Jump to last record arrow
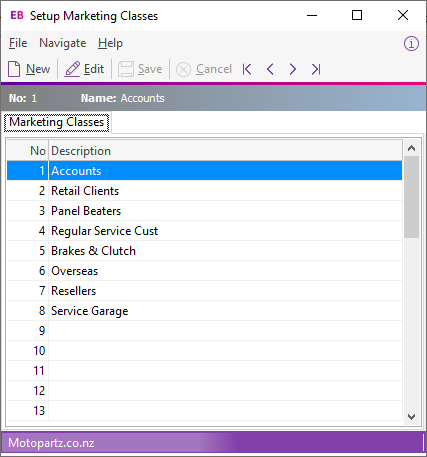This screenshot has height=457, width=427. point(316,69)
